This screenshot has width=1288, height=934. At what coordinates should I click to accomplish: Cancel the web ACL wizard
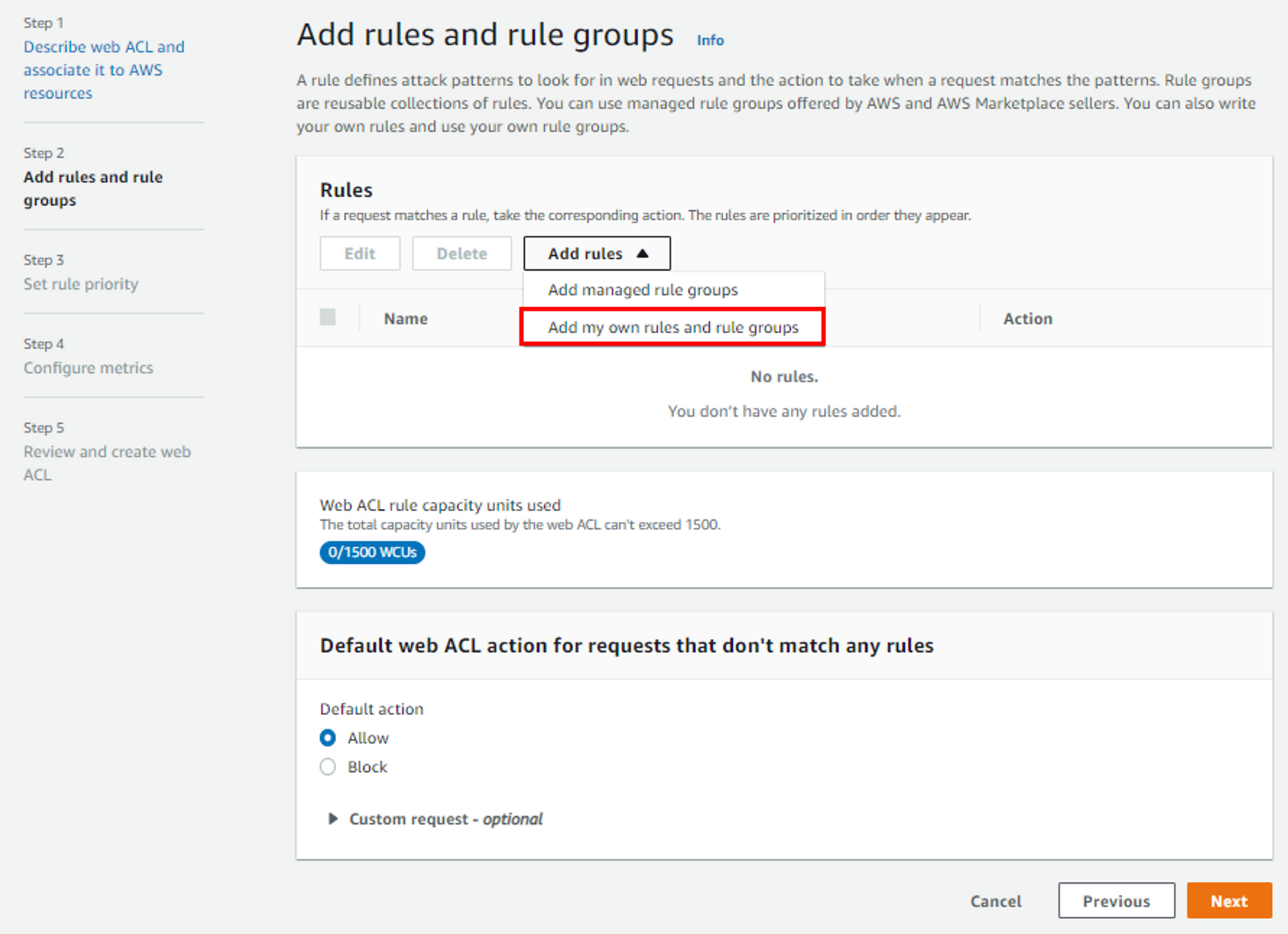pyautogui.click(x=995, y=901)
